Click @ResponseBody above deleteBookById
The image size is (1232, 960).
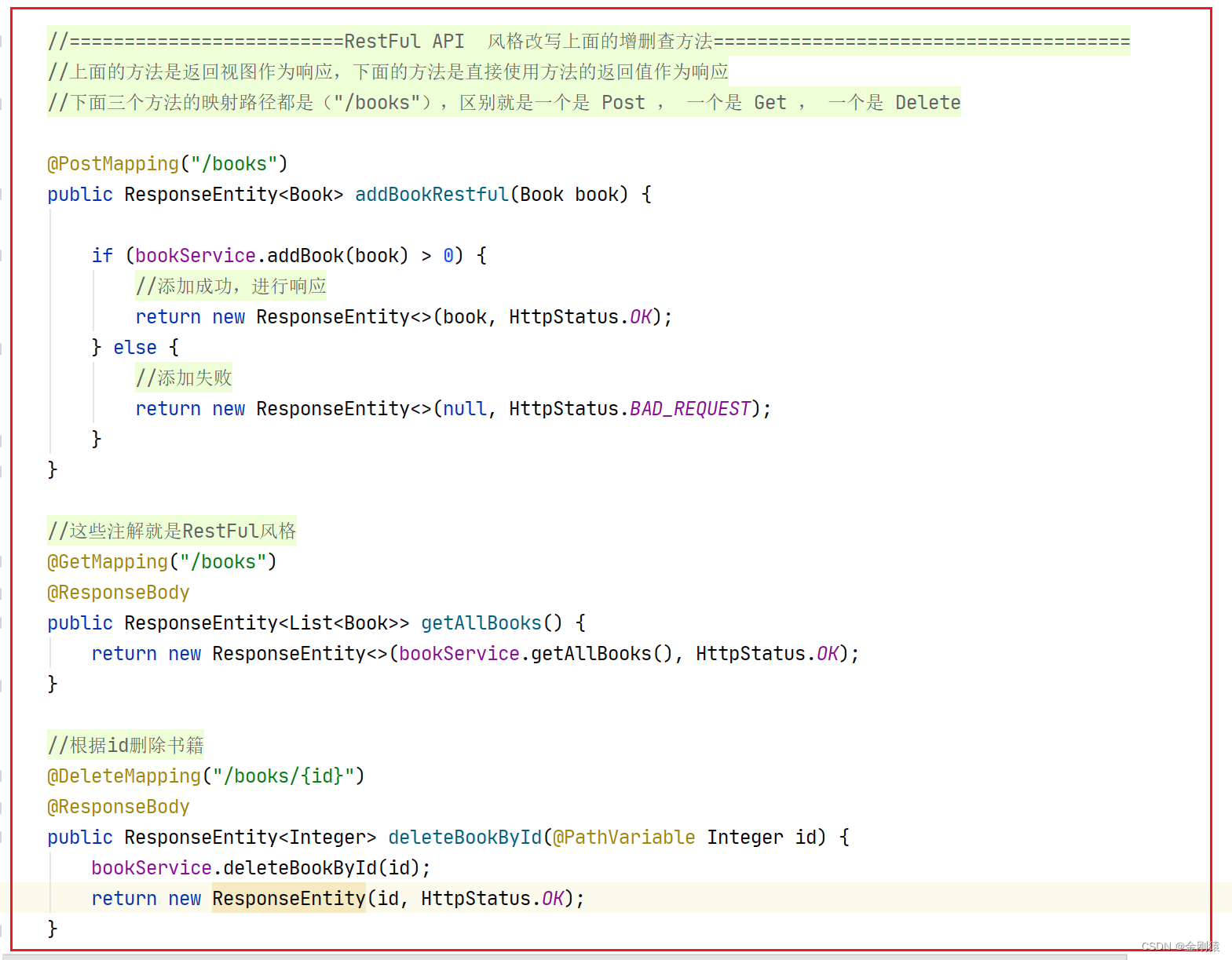point(119,807)
